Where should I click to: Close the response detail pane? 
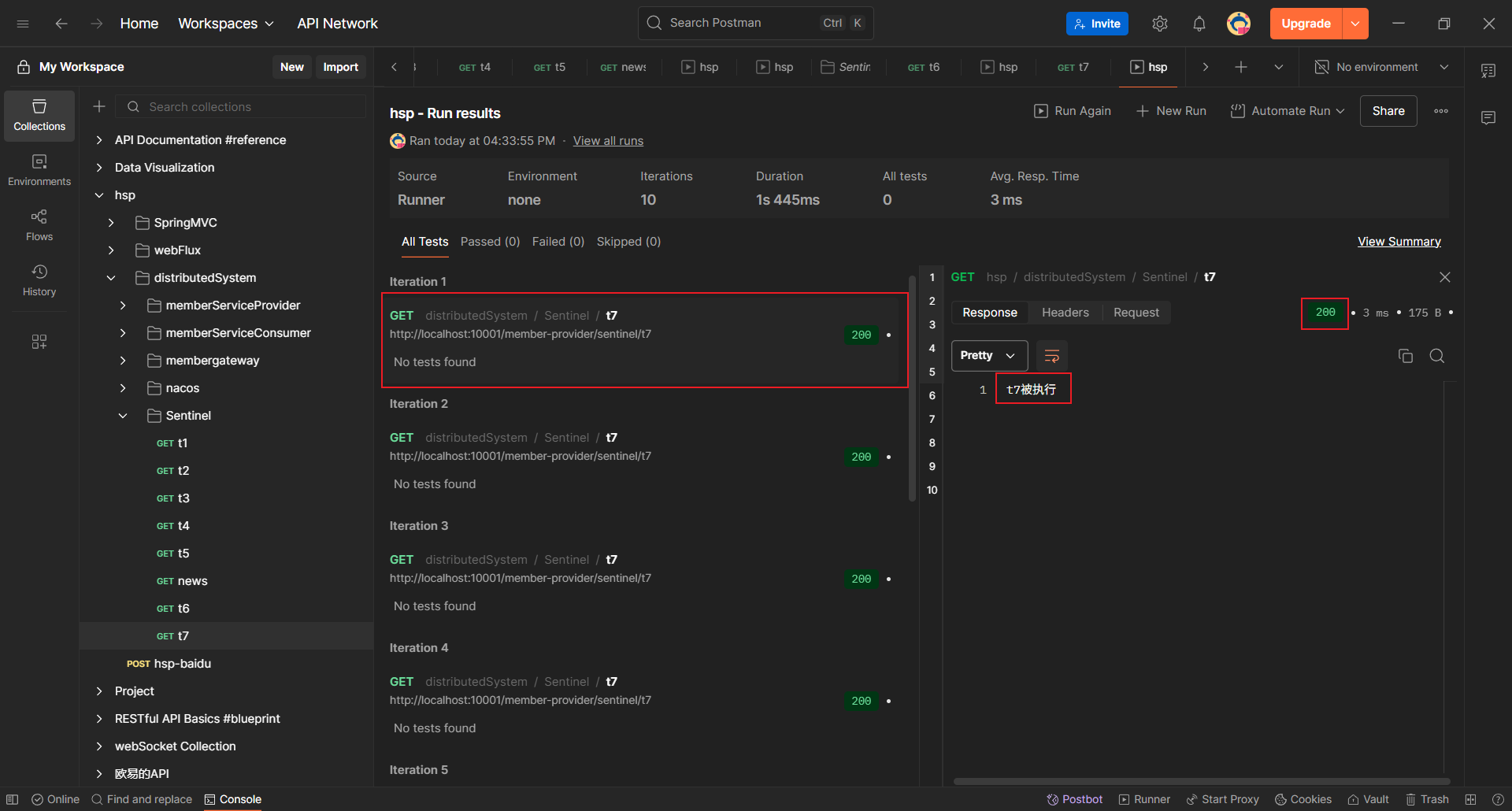1444,277
